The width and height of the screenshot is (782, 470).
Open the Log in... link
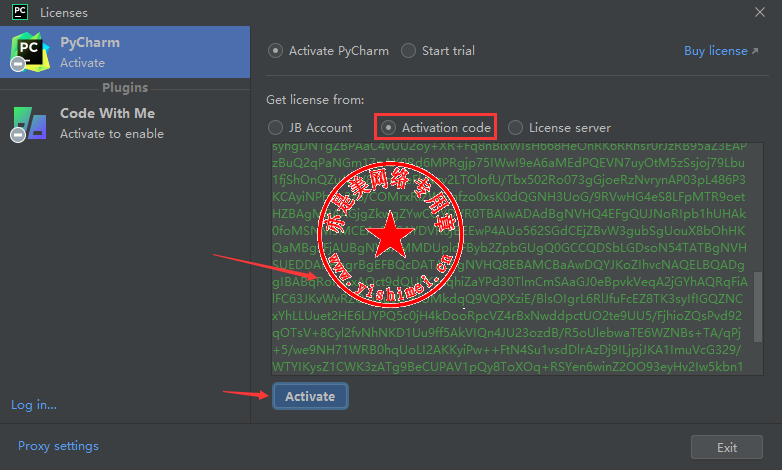click(x=34, y=405)
